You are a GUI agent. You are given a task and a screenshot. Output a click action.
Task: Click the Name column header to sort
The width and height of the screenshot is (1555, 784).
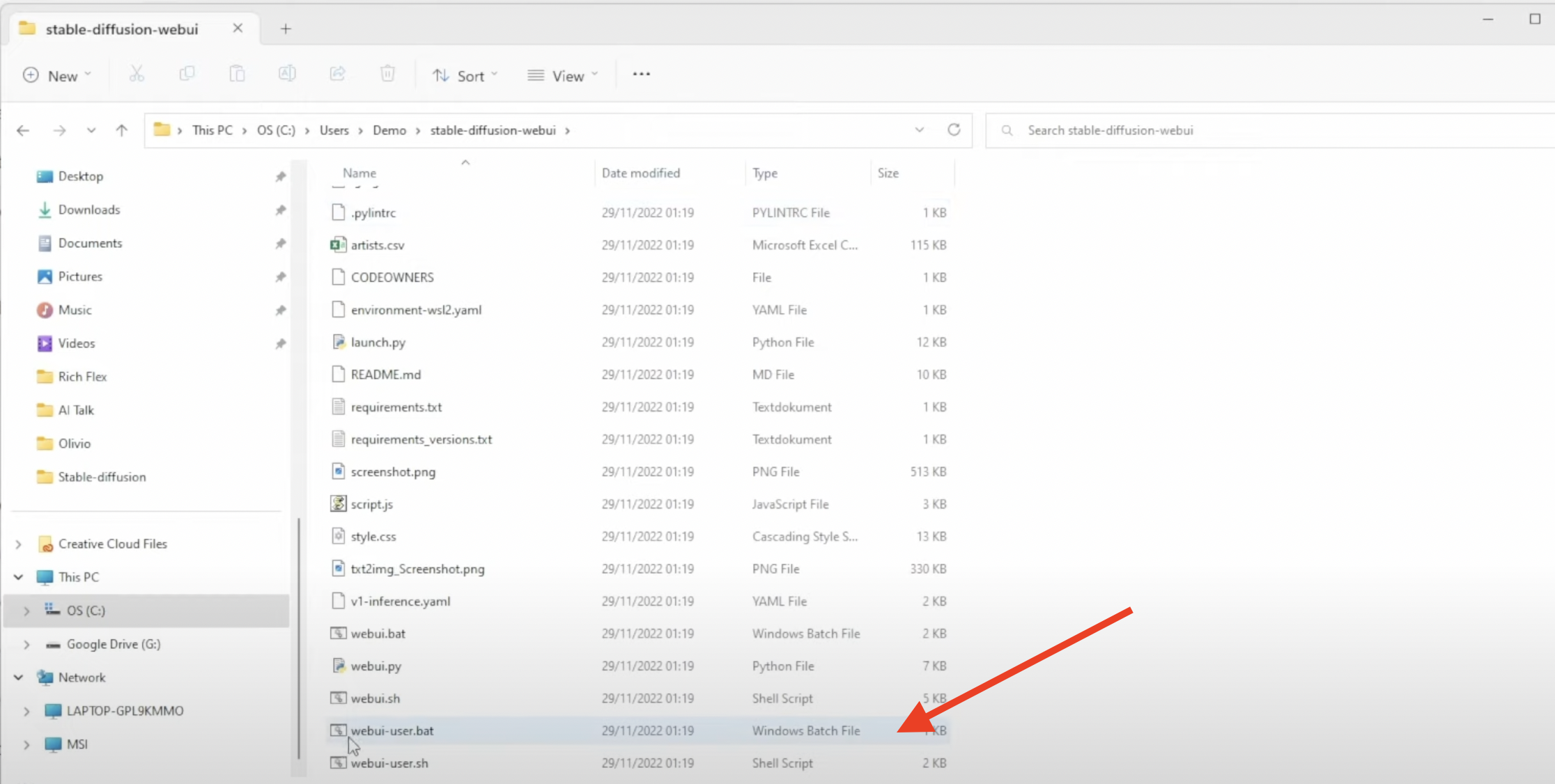coord(358,172)
